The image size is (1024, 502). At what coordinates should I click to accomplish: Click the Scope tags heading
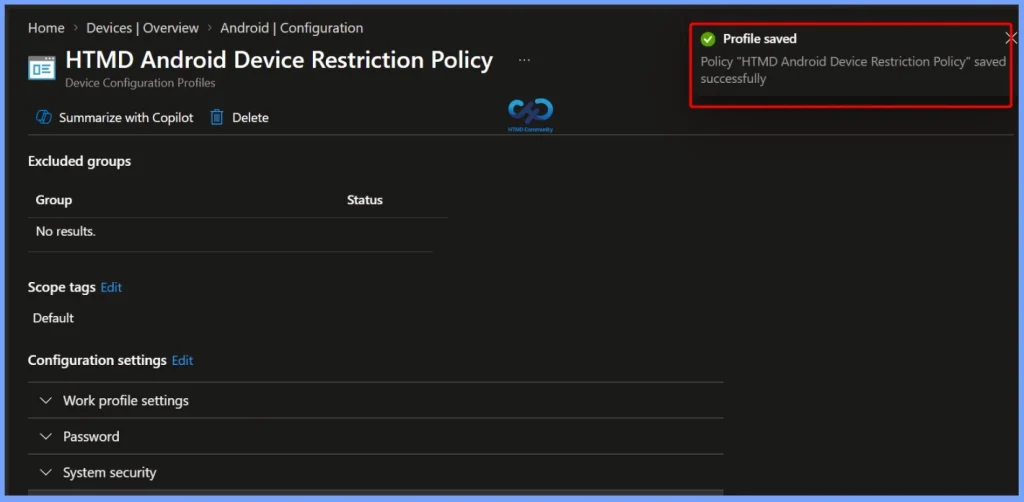click(x=61, y=287)
